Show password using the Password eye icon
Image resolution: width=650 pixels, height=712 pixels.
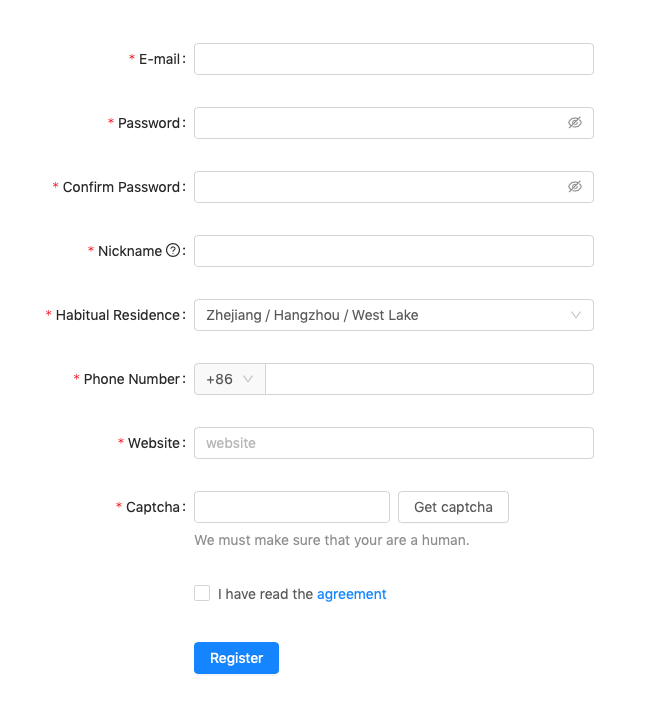pyautogui.click(x=575, y=123)
